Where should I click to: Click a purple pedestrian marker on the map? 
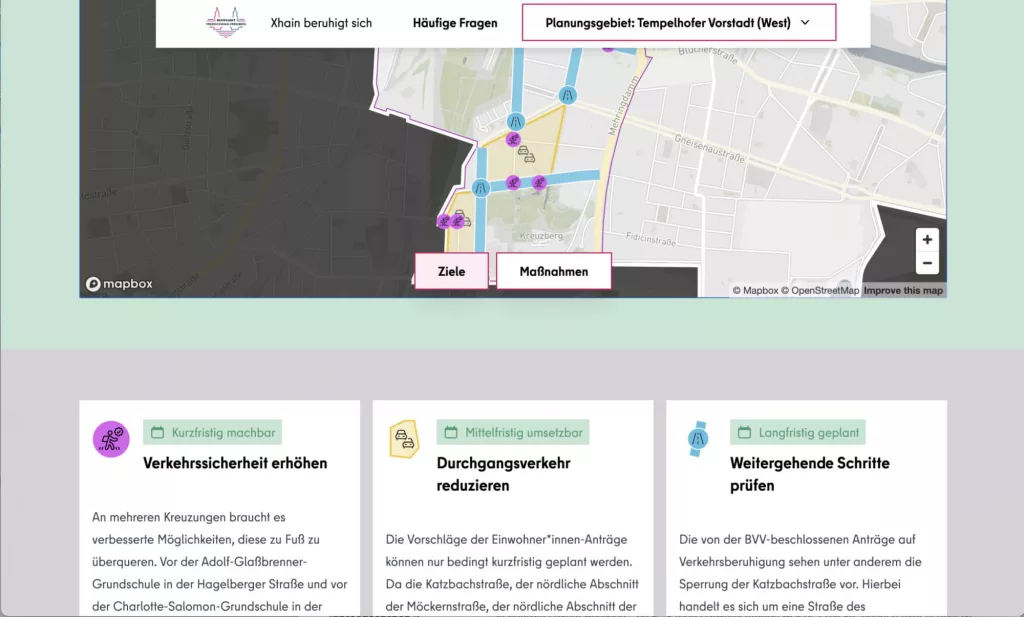click(x=513, y=140)
